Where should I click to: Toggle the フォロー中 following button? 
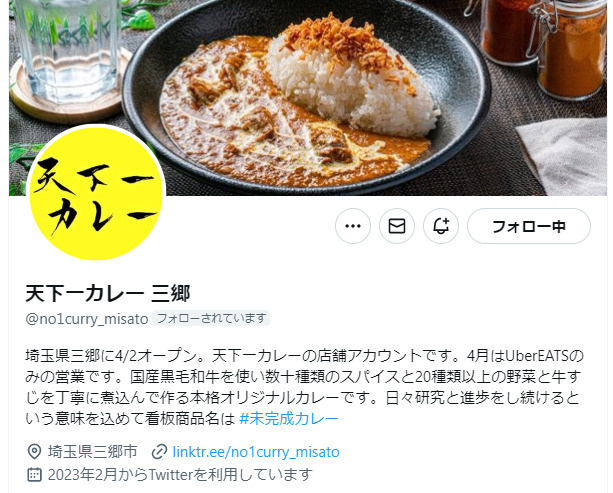(x=529, y=226)
